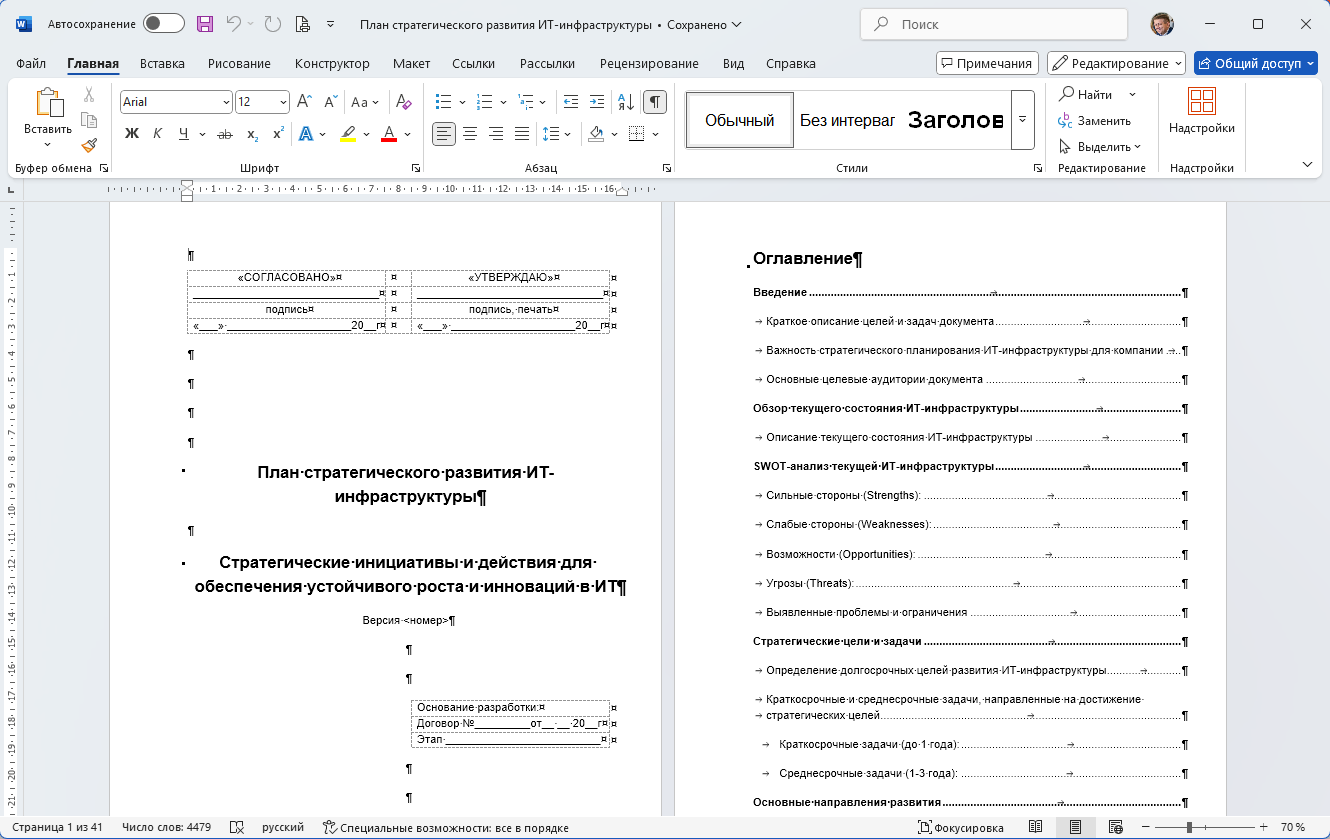The height and width of the screenshot is (839, 1330).
Task: Expand the font size dropdown
Action: (x=284, y=102)
